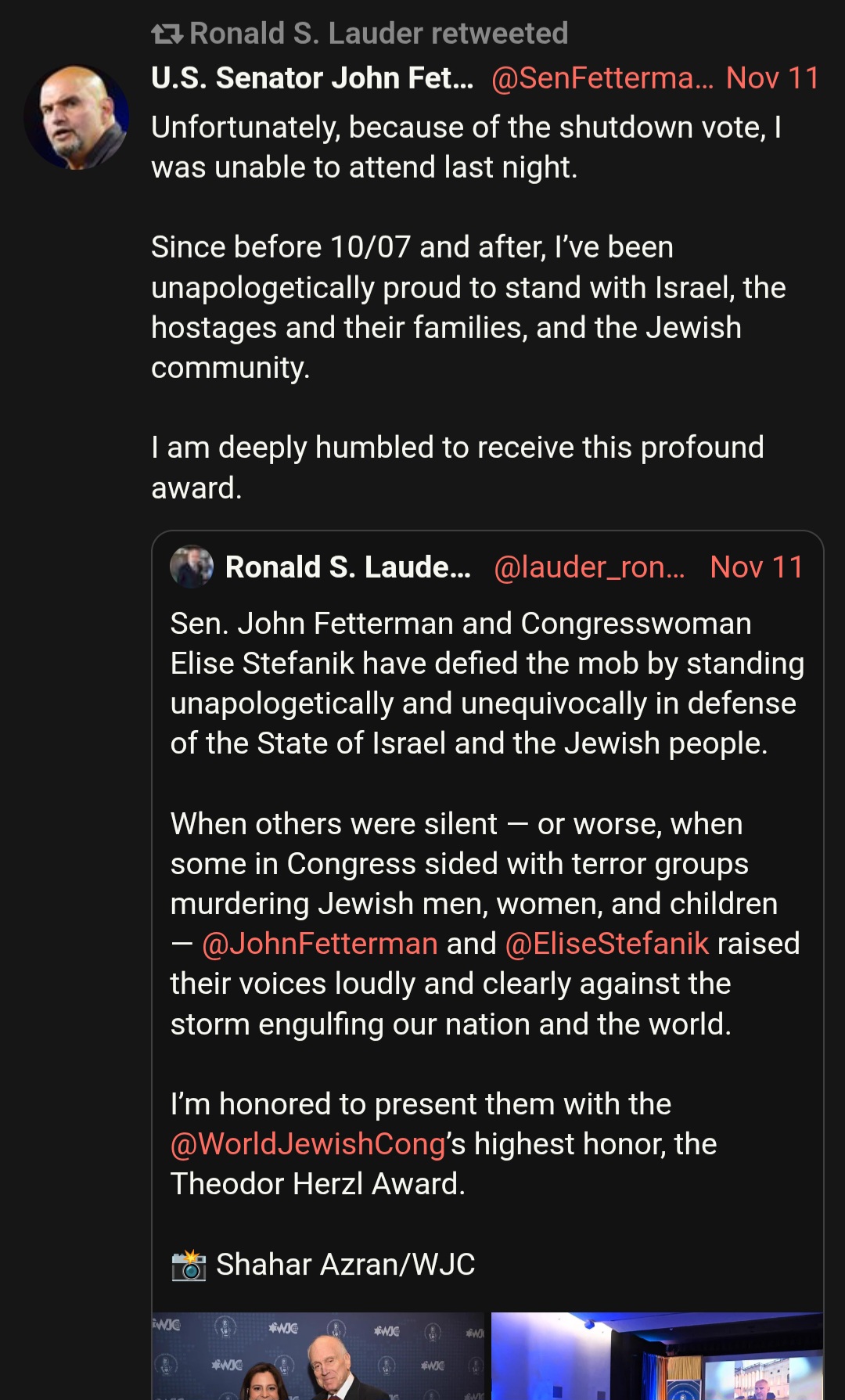Tap the camera emoji before Shahar Azran/WJC

pos(189,1265)
